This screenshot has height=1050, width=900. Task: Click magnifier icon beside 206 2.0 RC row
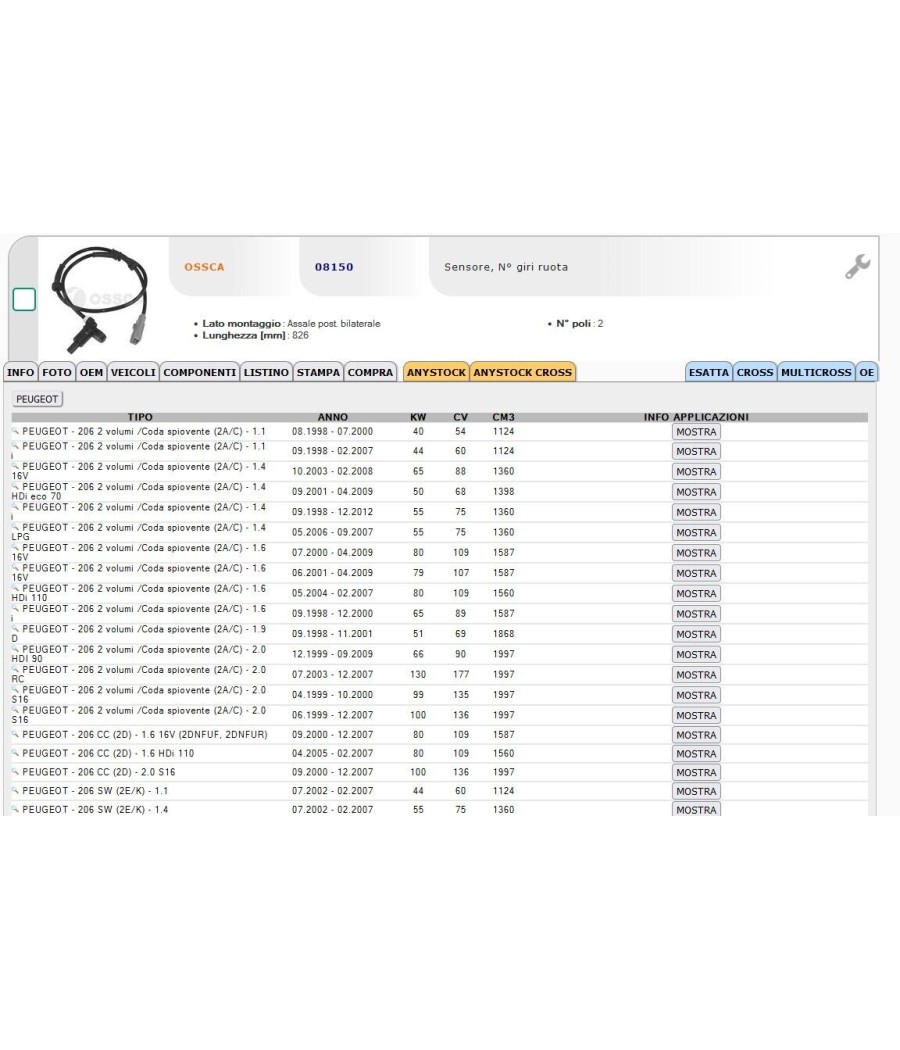[15, 669]
